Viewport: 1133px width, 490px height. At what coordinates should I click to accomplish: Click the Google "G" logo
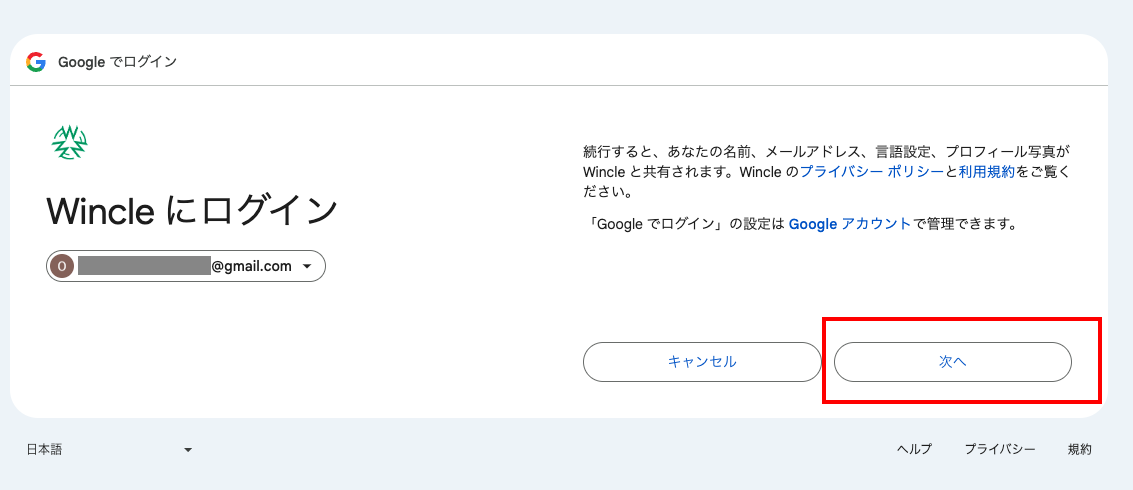point(36,62)
